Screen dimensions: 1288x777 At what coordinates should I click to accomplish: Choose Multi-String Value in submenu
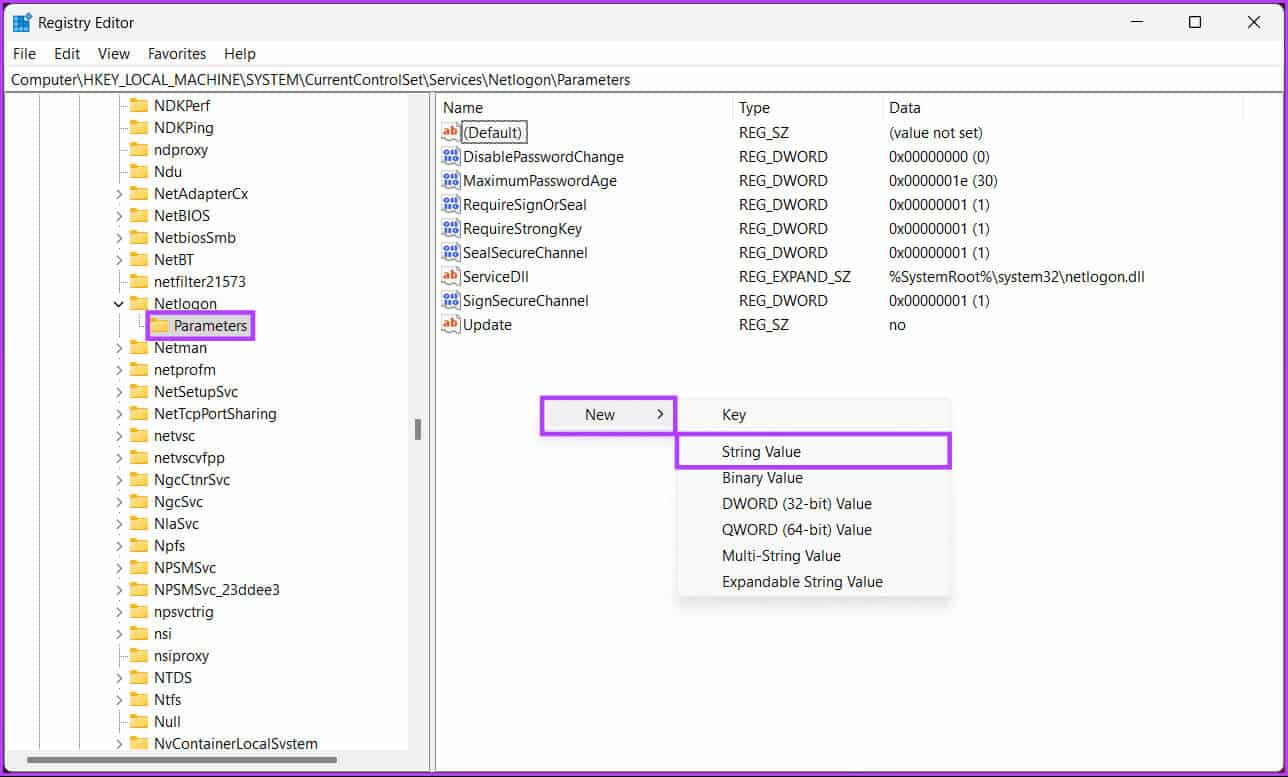813,556
